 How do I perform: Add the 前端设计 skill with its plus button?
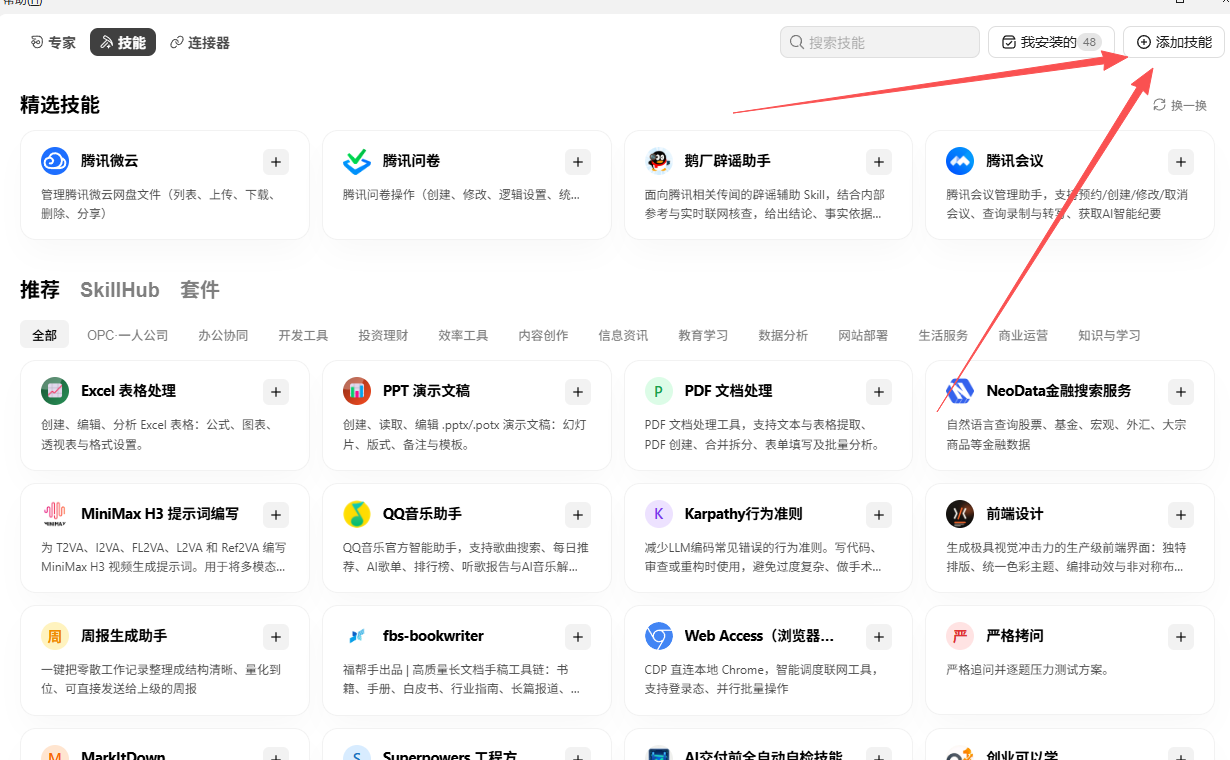1181,514
